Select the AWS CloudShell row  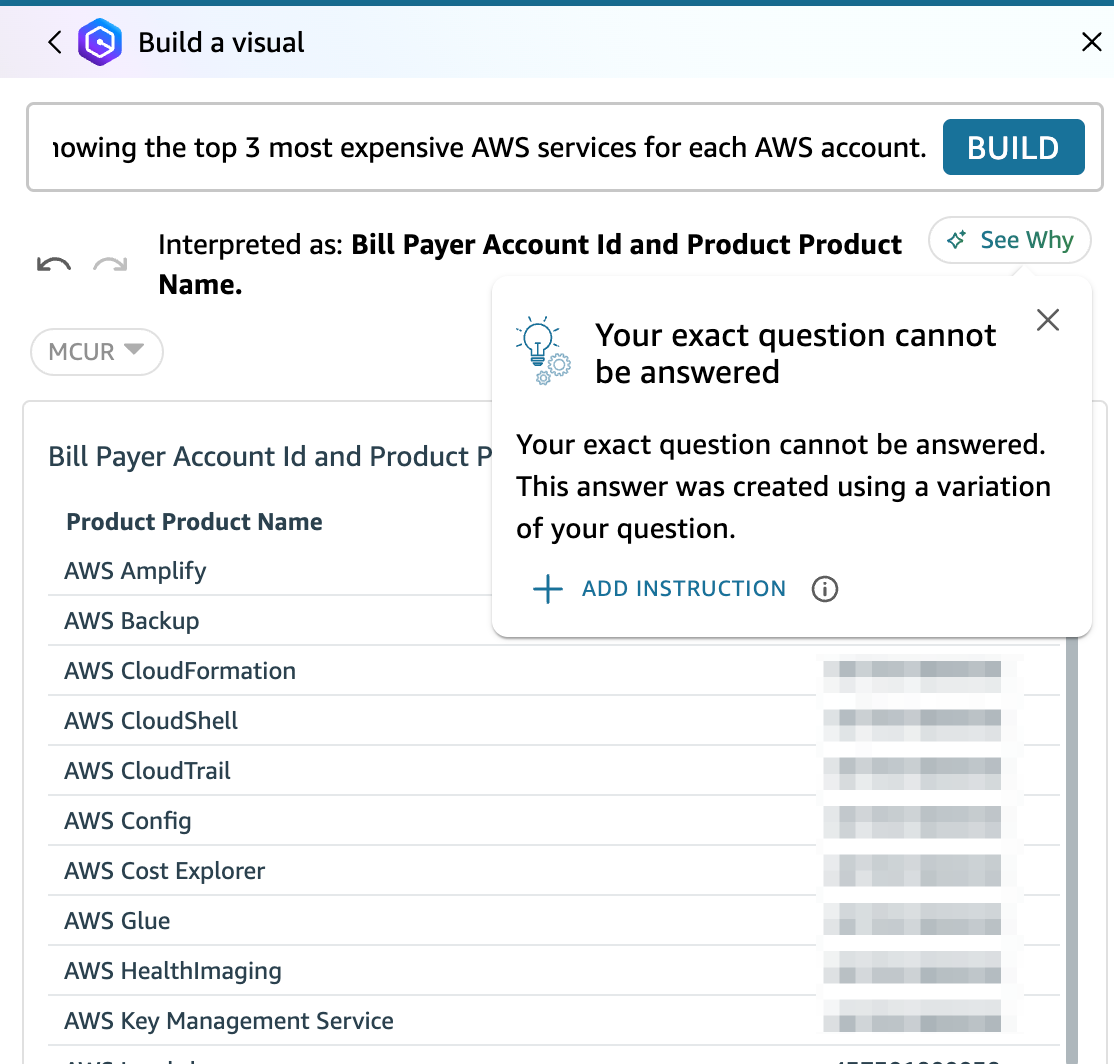click(x=554, y=721)
